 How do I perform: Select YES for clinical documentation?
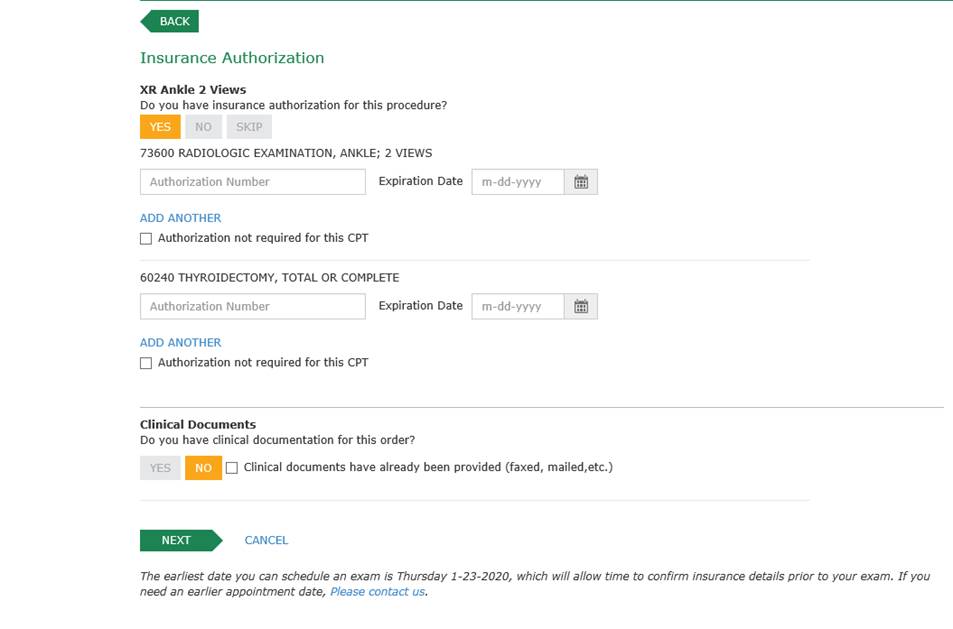point(160,468)
